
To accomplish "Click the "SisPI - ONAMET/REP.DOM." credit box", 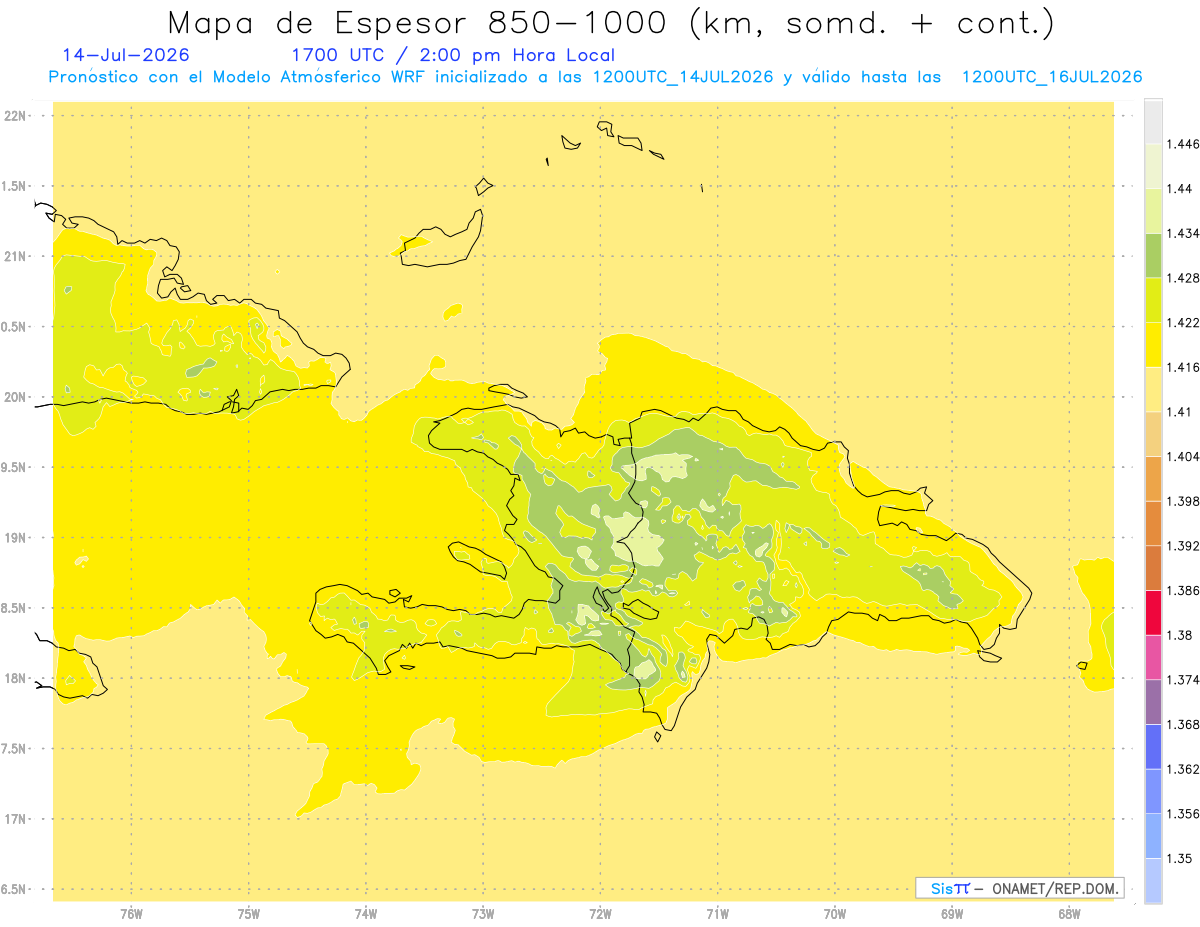I will pos(1020,888).
